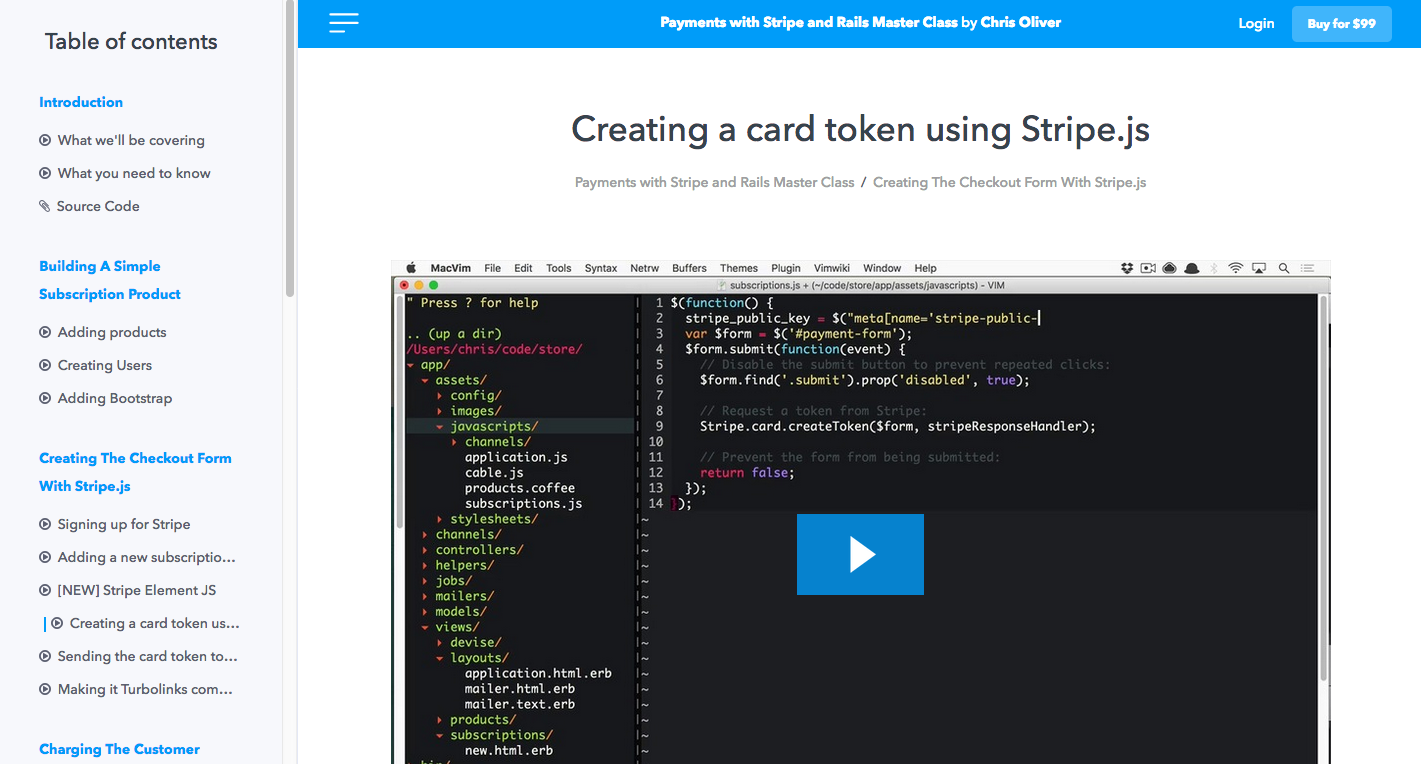Open the sidebar Creating The Checkout Form section heading
The height and width of the screenshot is (764, 1421).
(135, 472)
